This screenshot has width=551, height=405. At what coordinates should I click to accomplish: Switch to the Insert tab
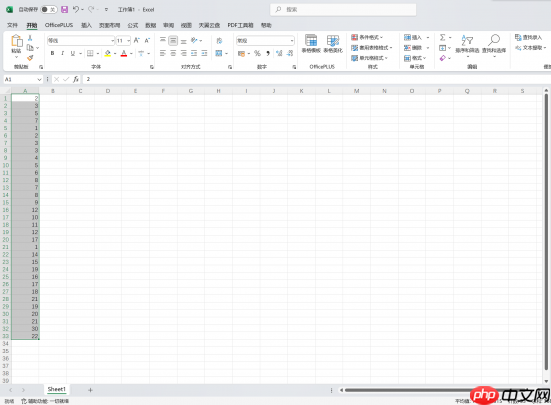pyautogui.click(x=86, y=25)
